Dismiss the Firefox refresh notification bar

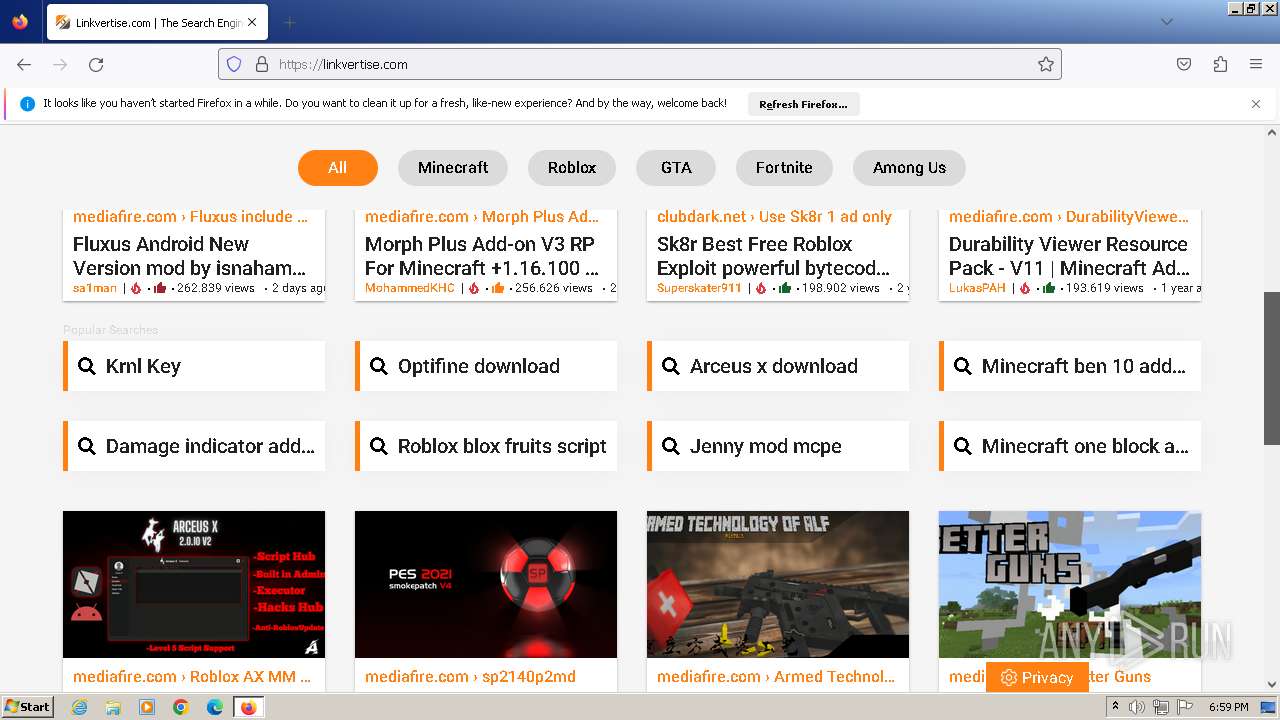(x=1256, y=104)
